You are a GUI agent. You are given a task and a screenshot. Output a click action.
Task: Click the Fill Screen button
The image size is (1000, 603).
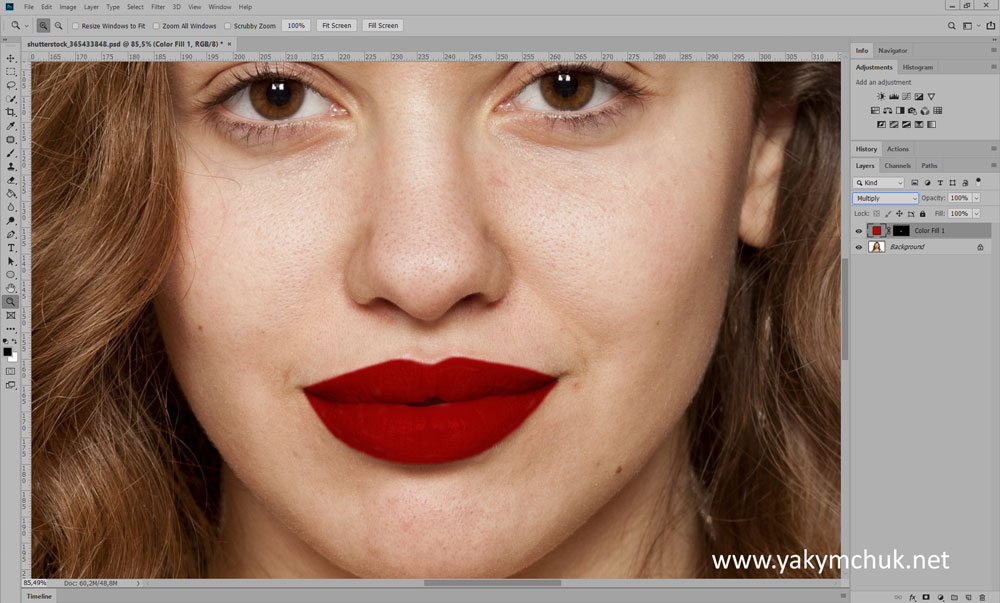[383, 25]
